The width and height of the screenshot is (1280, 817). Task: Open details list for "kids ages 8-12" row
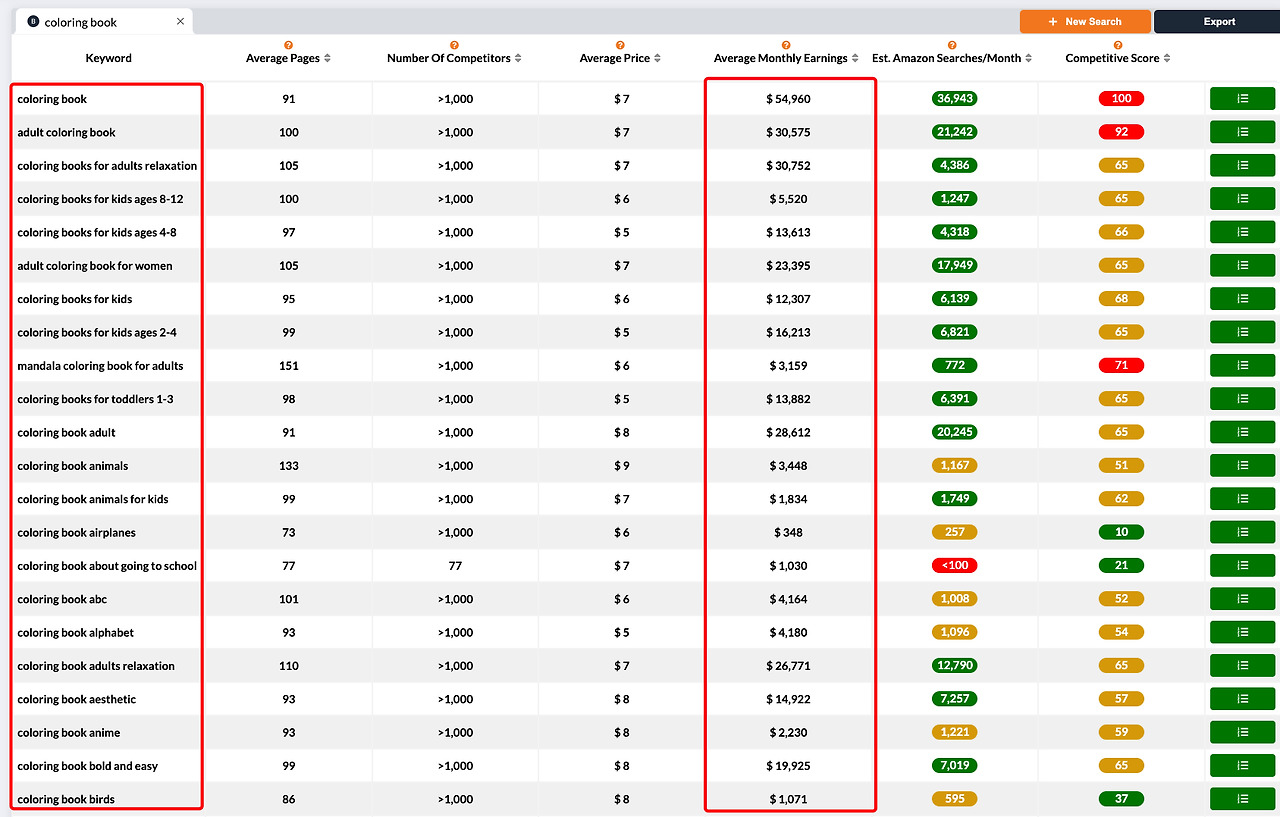pos(1242,199)
